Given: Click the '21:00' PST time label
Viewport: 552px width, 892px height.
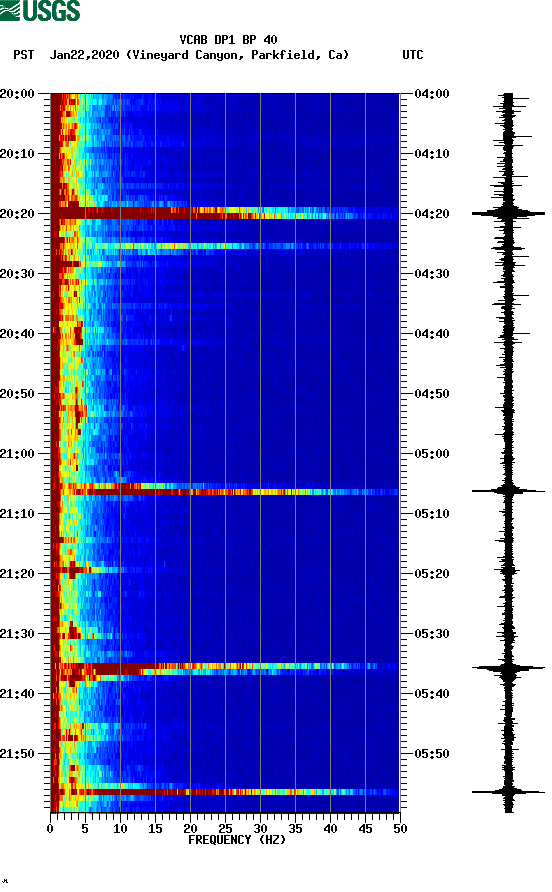Looking at the screenshot, I should (x=18, y=453).
